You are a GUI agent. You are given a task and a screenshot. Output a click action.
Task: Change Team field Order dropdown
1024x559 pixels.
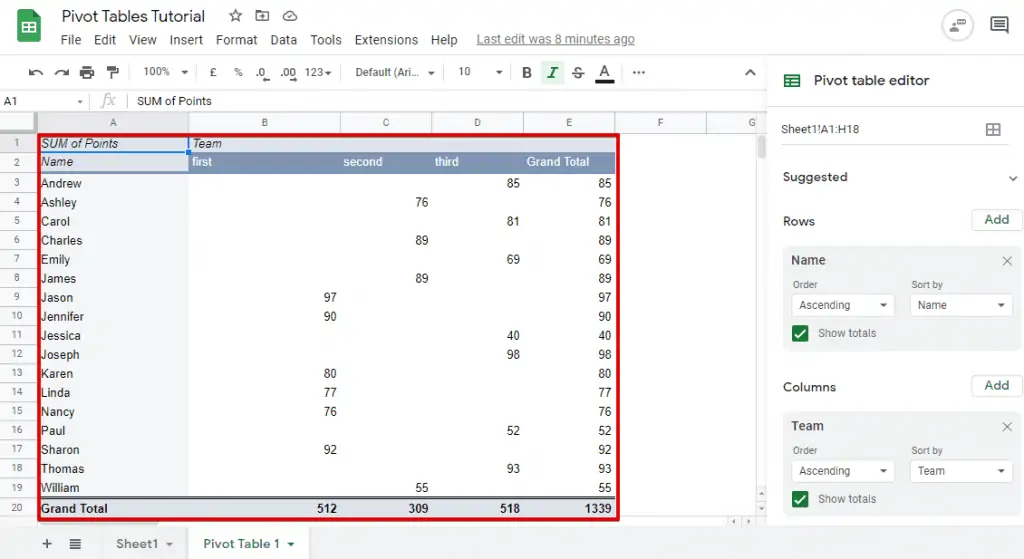(842, 471)
